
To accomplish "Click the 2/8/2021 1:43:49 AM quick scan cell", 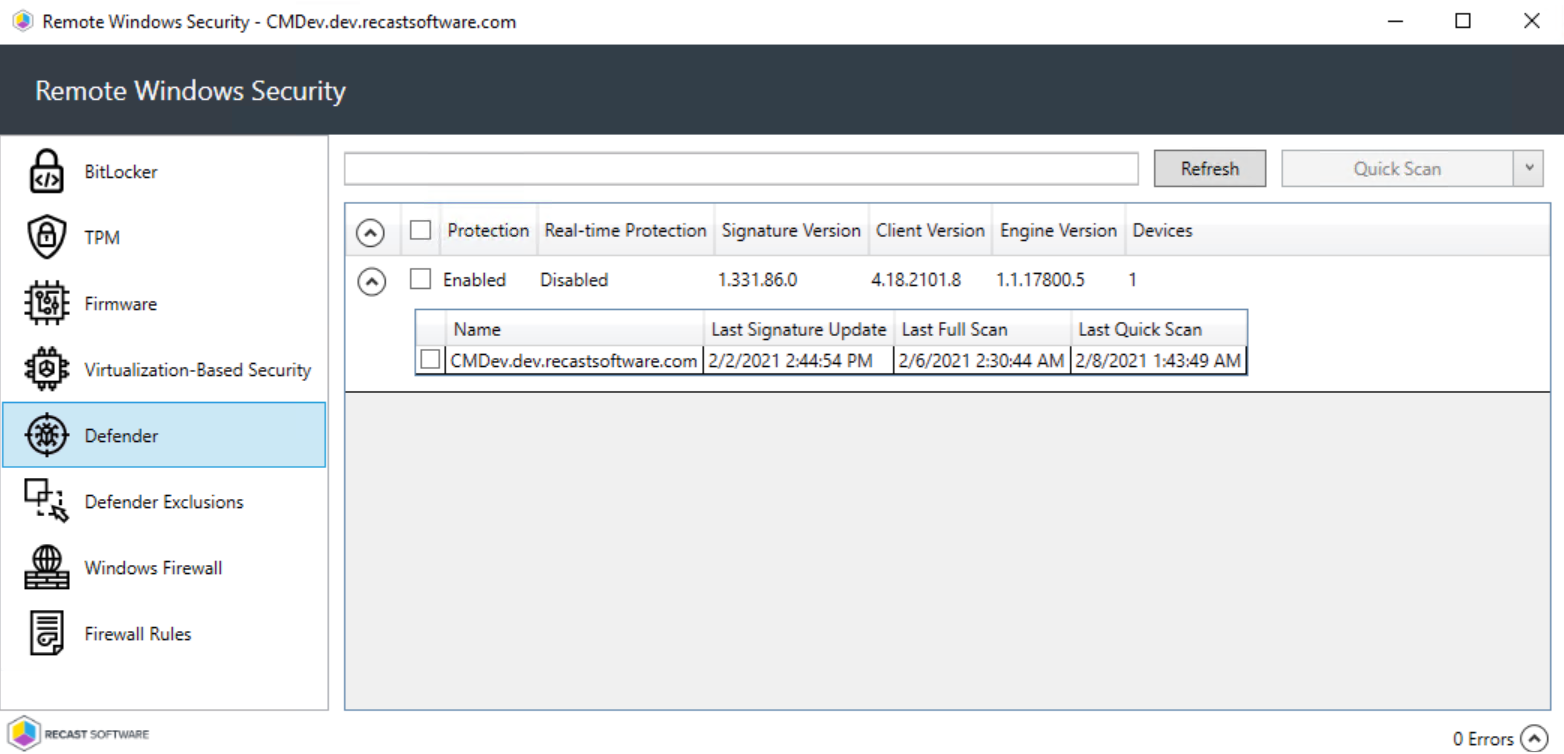I will pyautogui.click(x=1158, y=361).
